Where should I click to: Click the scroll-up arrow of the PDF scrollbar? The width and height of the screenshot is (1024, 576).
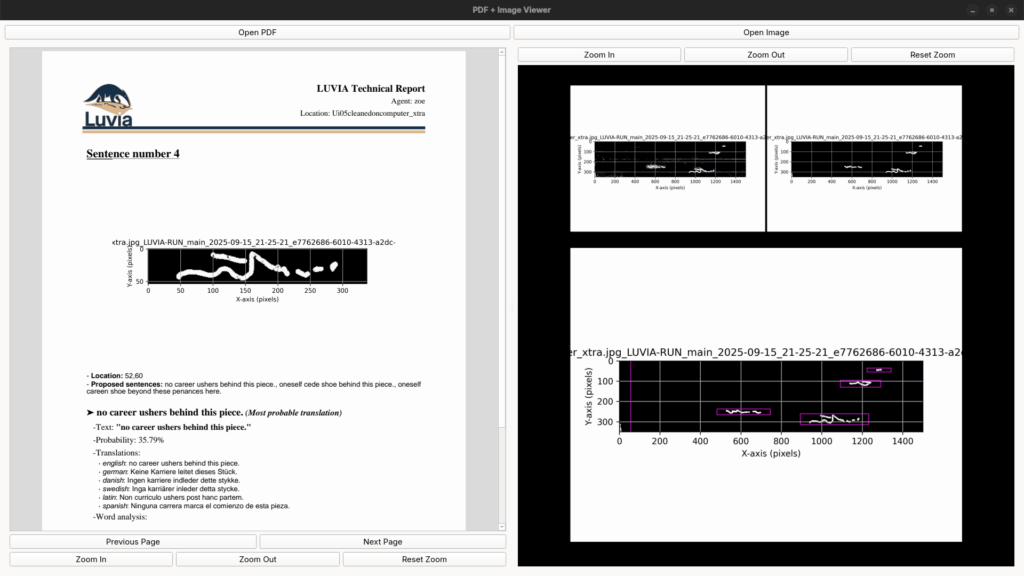(x=502, y=50)
